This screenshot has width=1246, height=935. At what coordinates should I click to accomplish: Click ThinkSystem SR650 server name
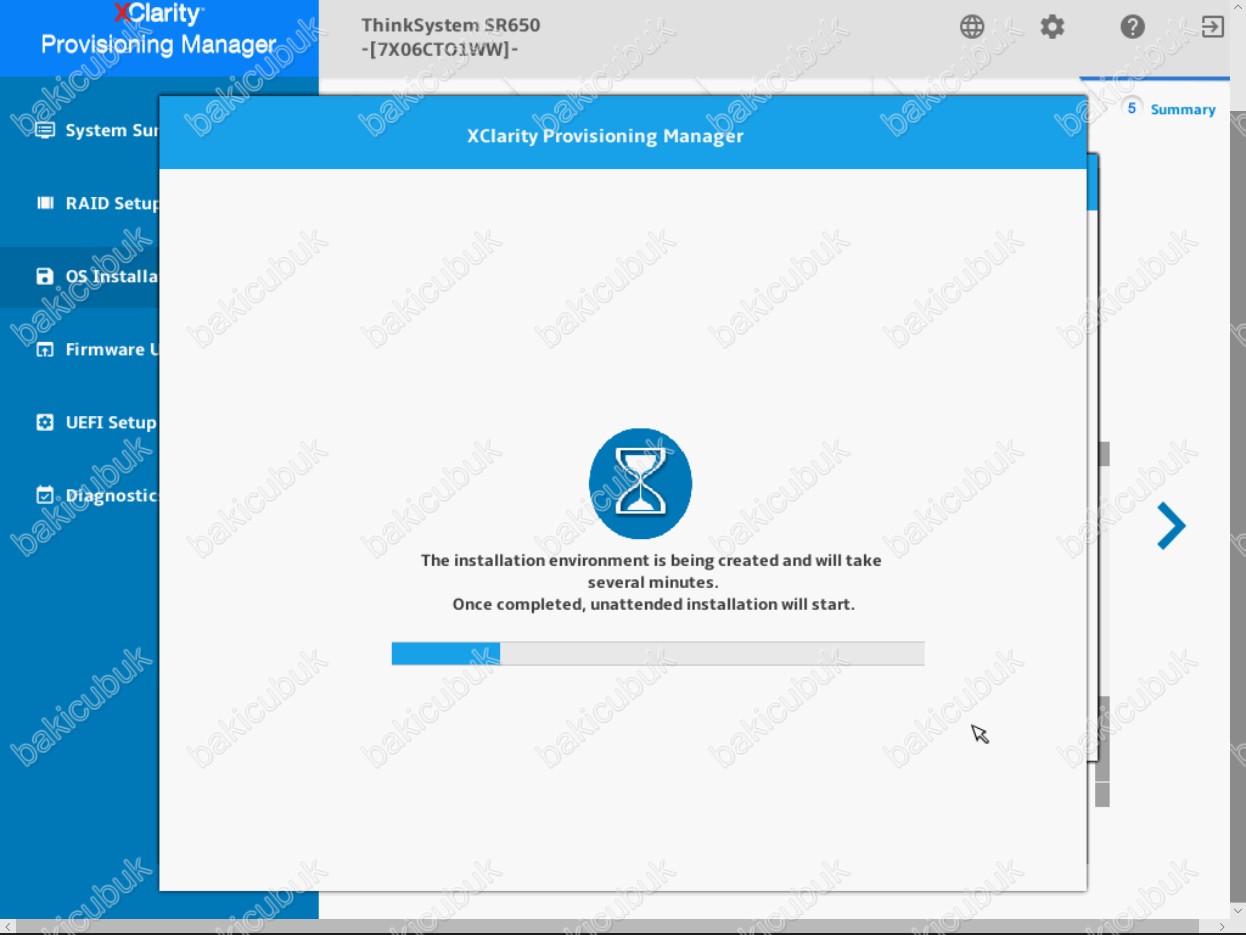click(451, 25)
